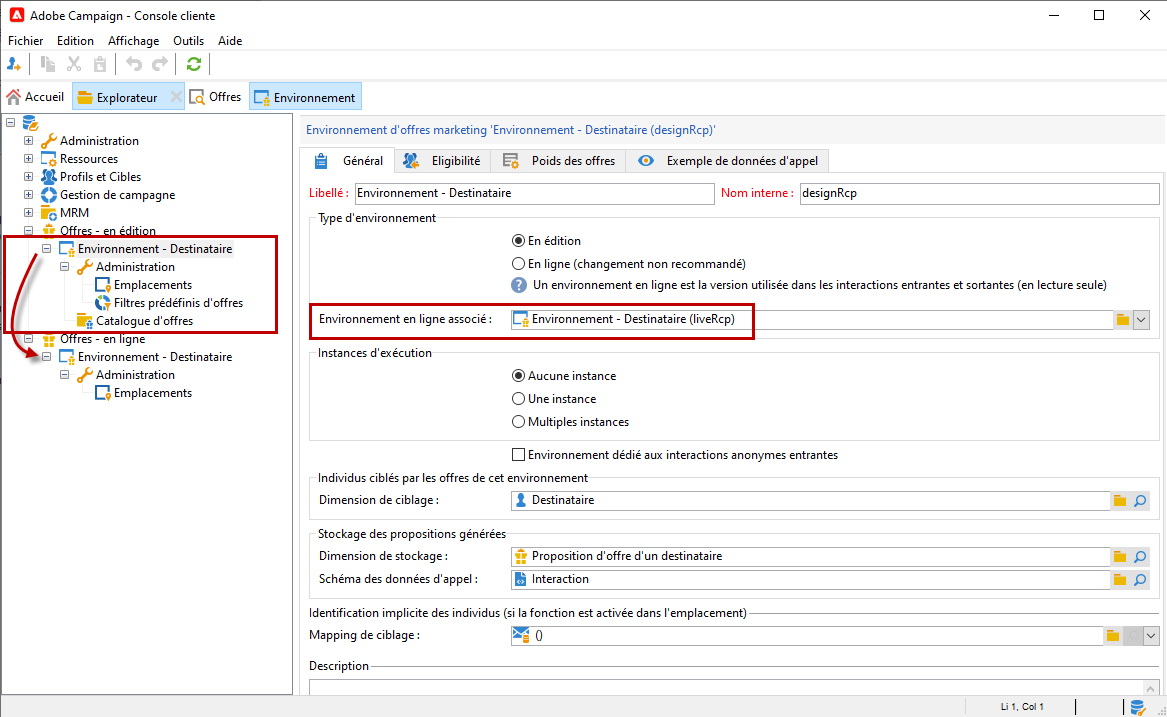The width and height of the screenshot is (1167, 717).
Task: Click the MRM folder icon
Action: pos(48,213)
